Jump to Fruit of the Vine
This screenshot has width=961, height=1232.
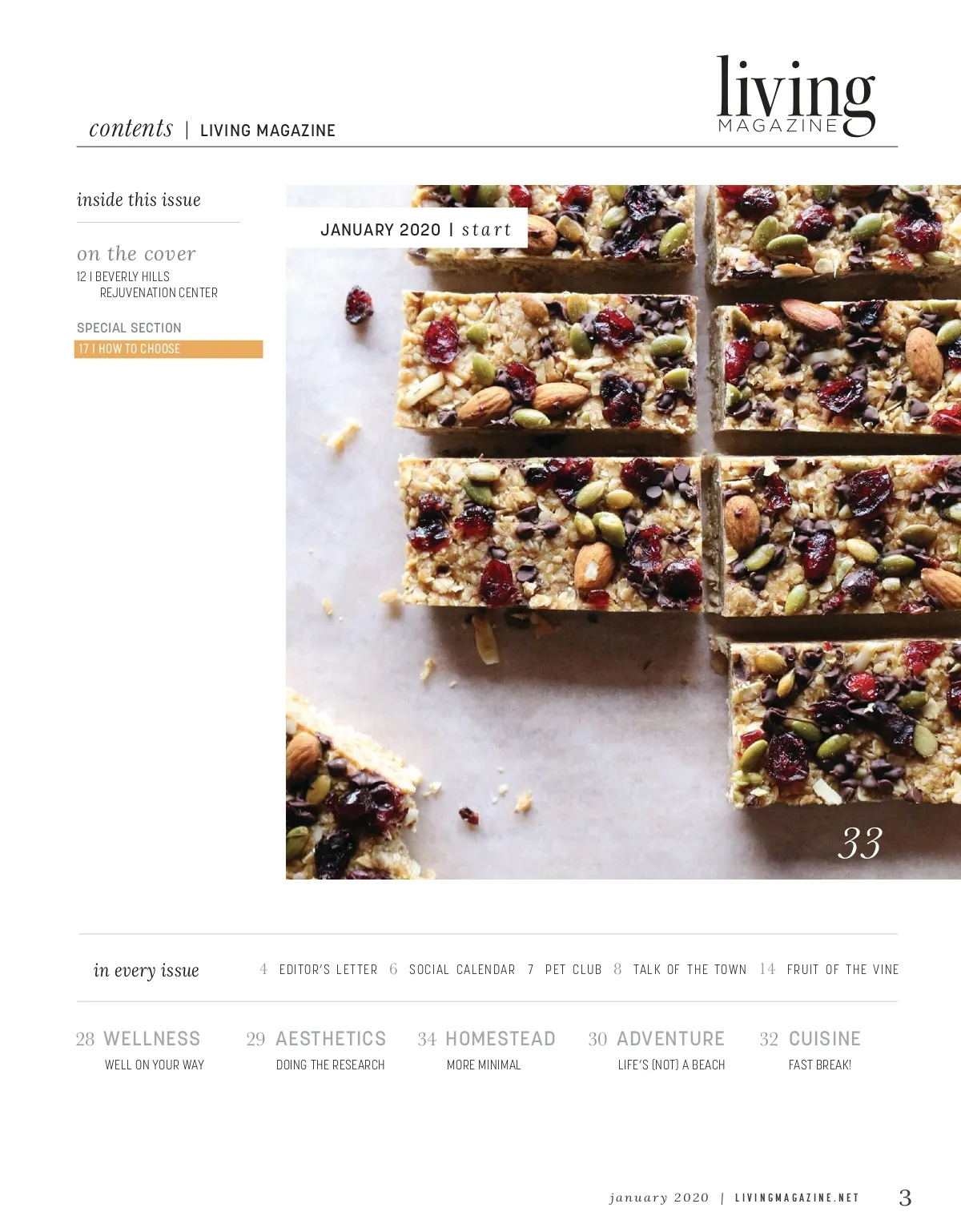pos(829,969)
